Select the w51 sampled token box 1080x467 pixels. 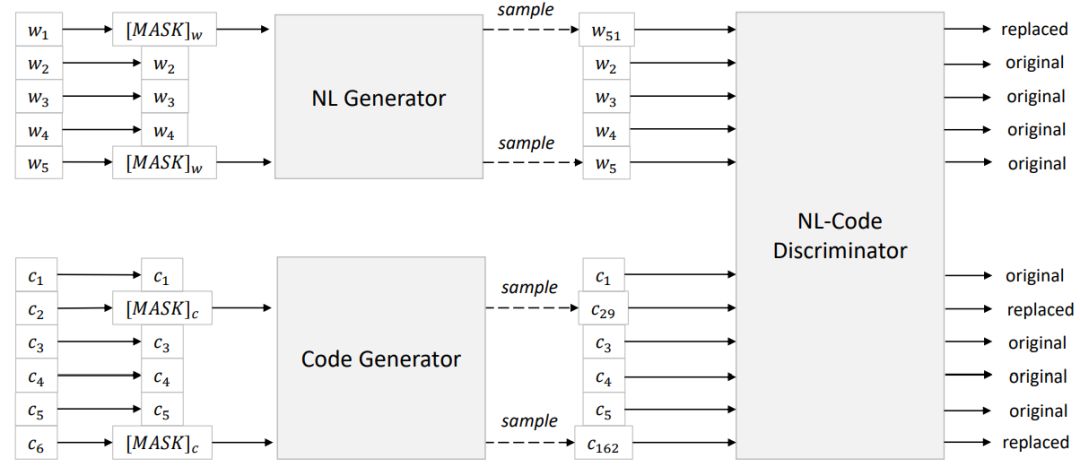[606, 30]
